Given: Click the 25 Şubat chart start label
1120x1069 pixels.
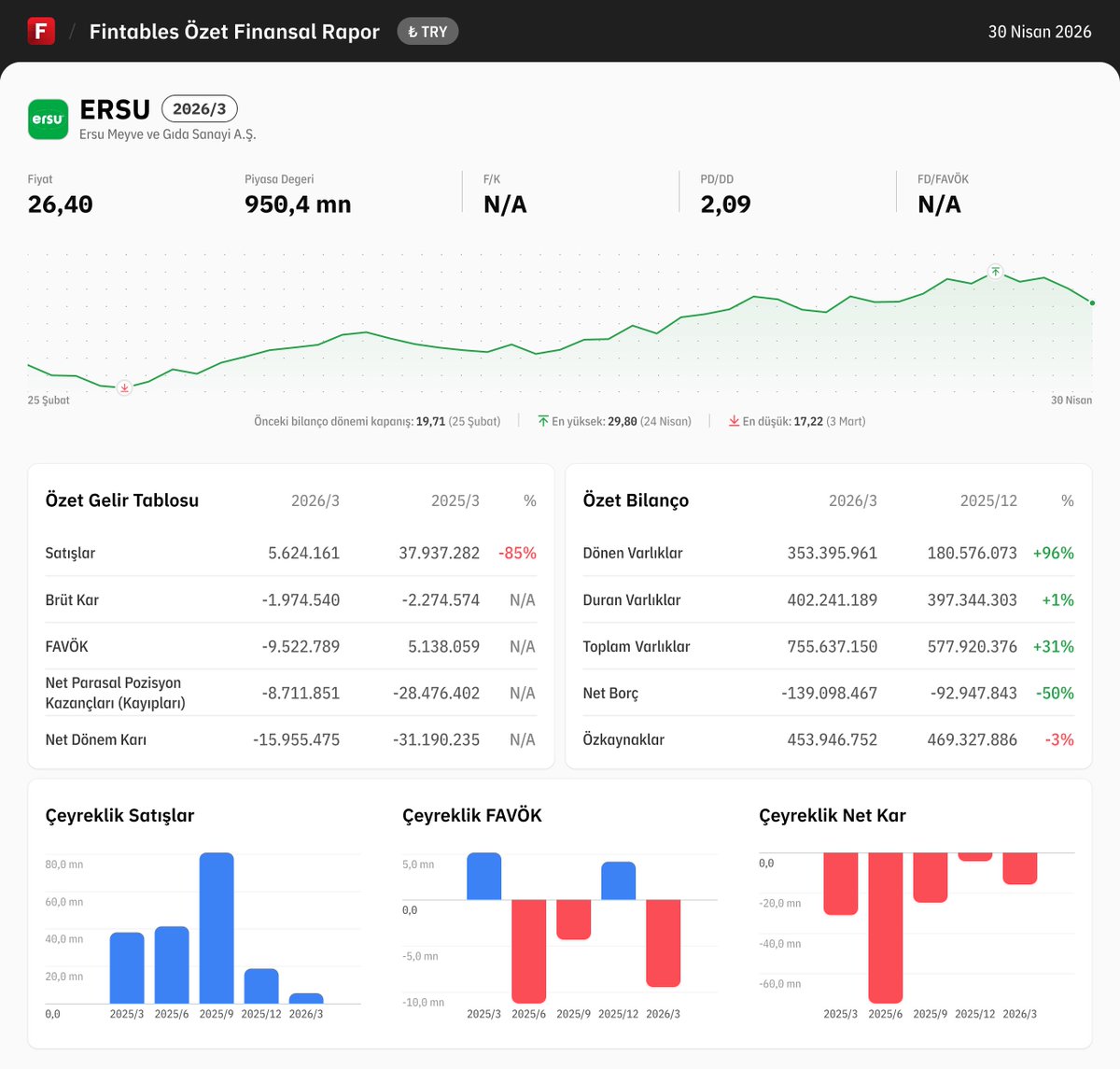Looking at the screenshot, I should [49, 400].
